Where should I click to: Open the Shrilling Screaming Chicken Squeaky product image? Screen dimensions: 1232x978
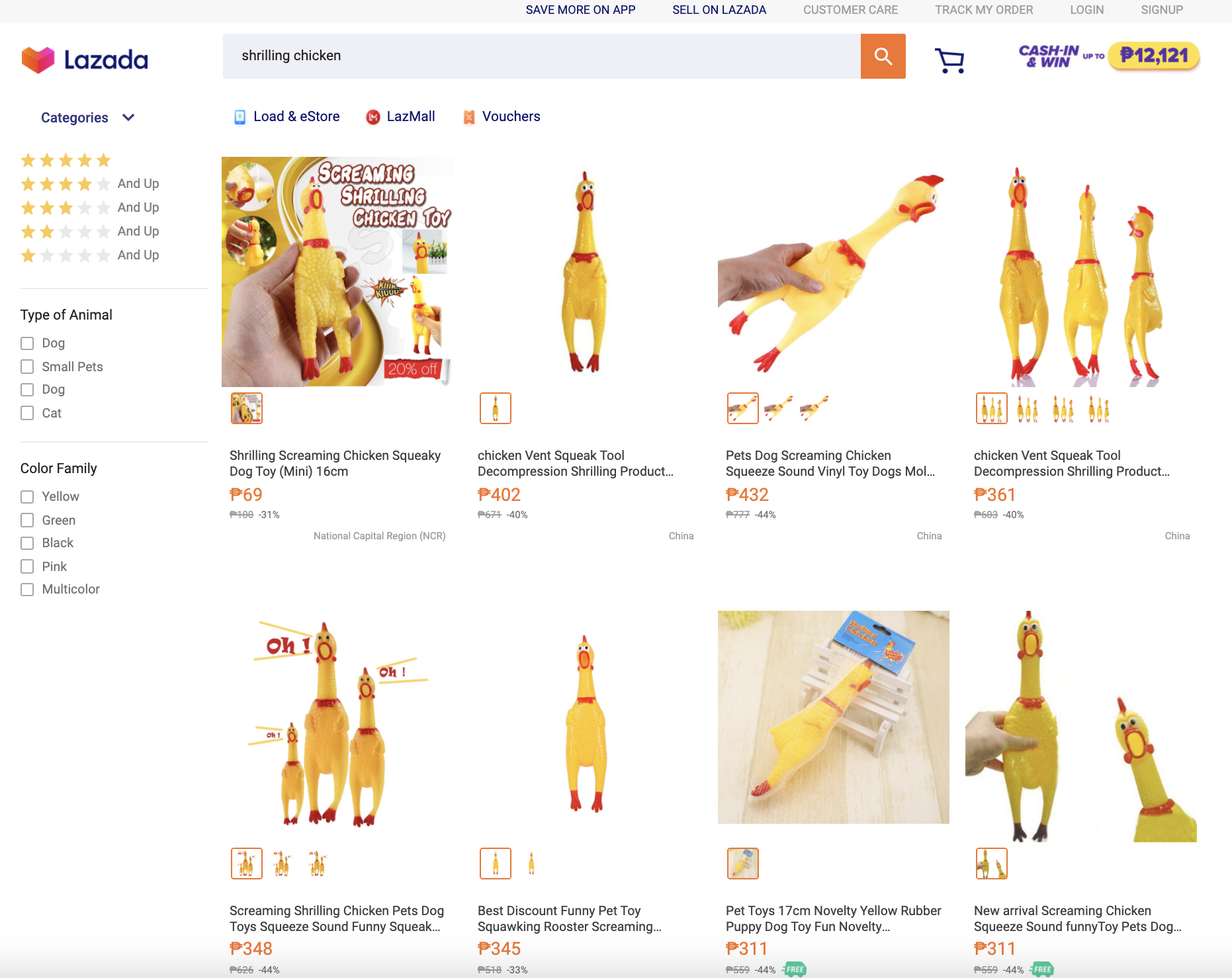337,271
